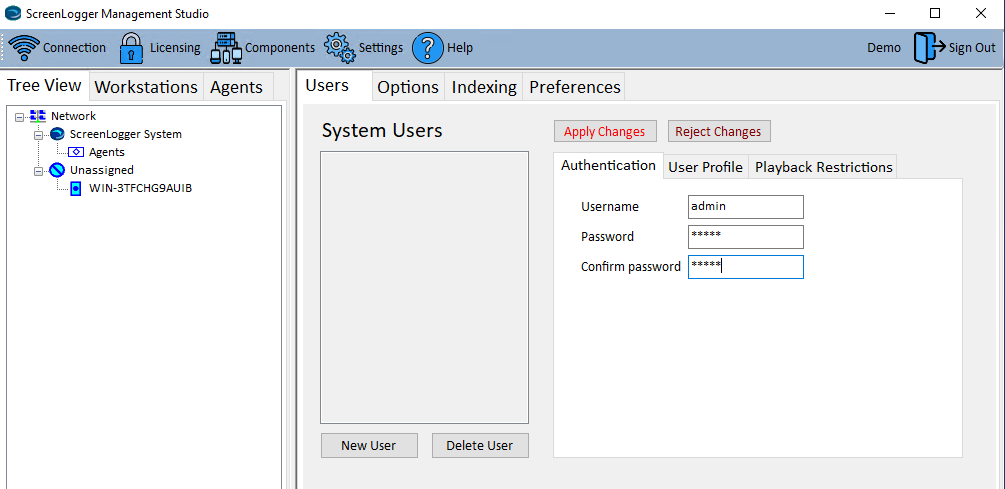Click the Connection wifi icon
Image resolution: width=1005 pixels, height=489 pixels.
pos(24,47)
